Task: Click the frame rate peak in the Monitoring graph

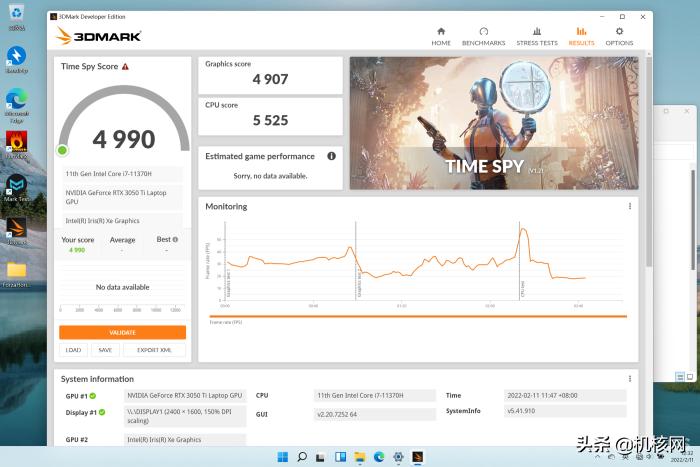Action: pyautogui.click(x=524, y=230)
